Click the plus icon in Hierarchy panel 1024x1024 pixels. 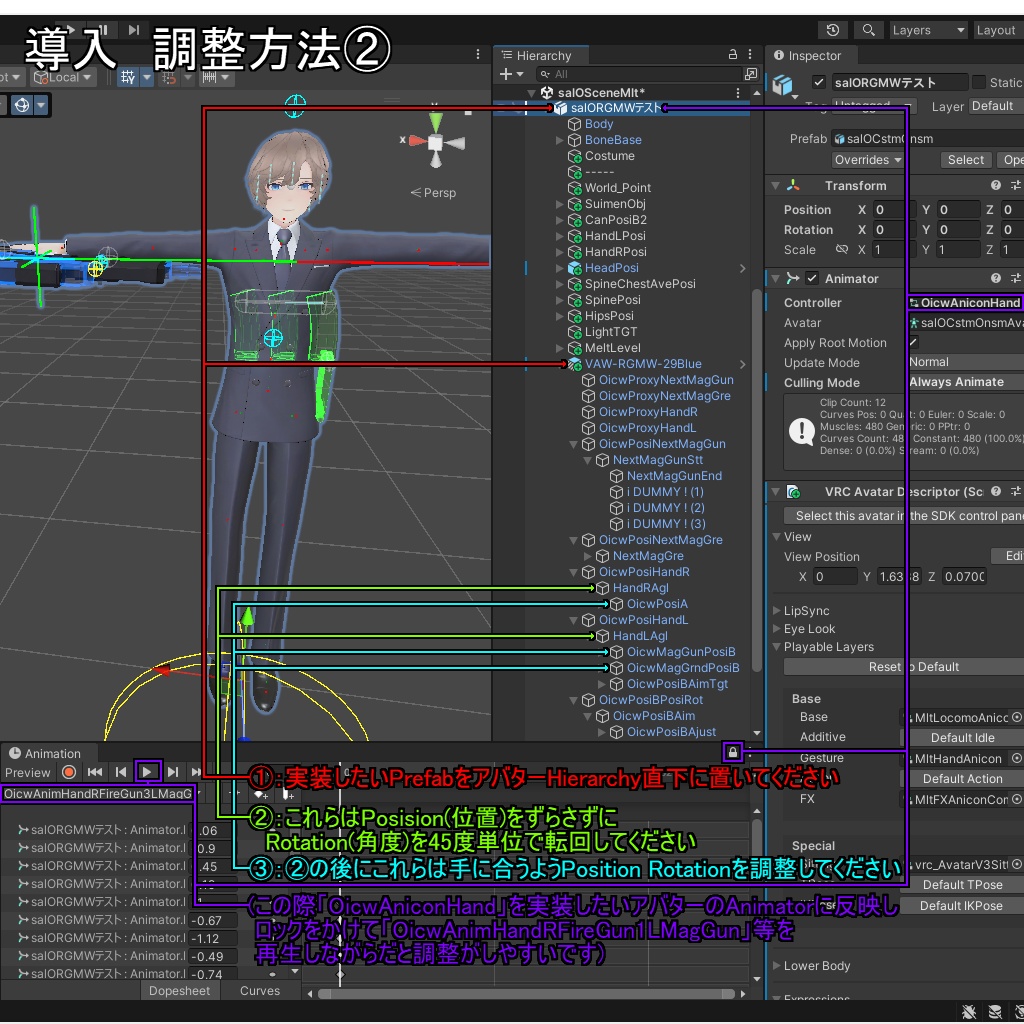[x=506, y=74]
